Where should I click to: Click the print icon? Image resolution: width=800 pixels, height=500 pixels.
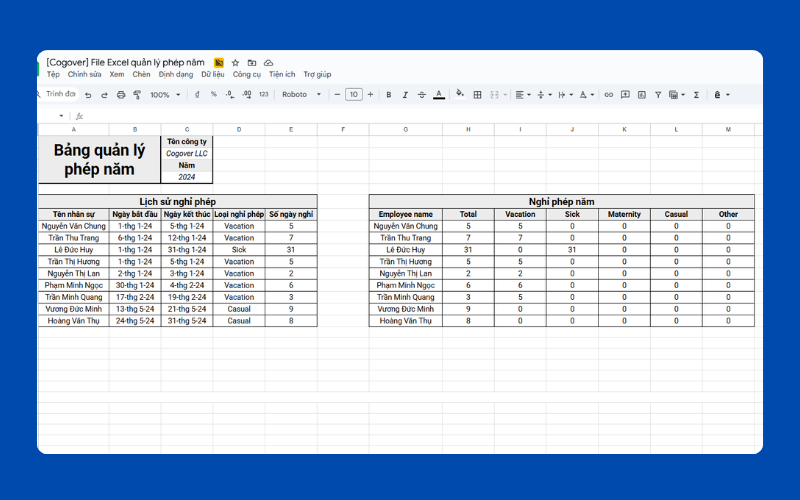121,95
